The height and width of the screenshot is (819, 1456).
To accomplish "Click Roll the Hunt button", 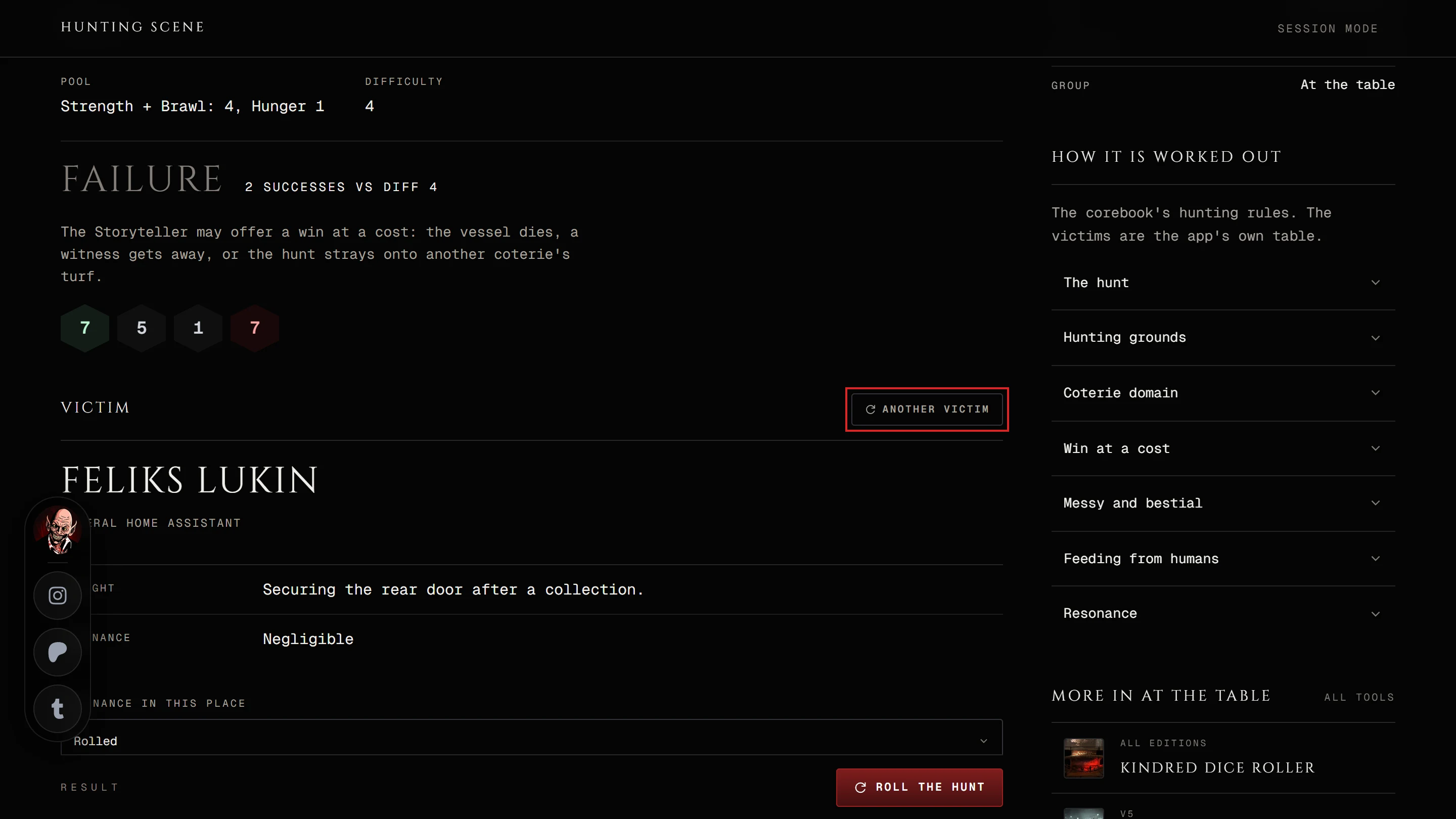I will pos(920,787).
